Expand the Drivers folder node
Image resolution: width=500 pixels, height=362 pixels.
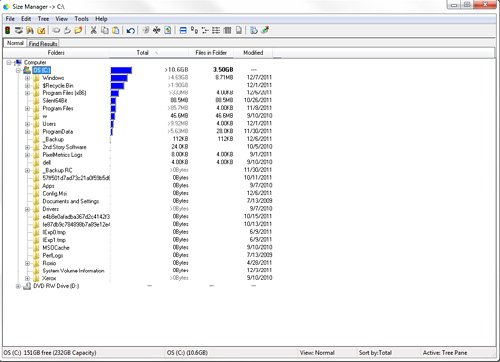pos(27,209)
